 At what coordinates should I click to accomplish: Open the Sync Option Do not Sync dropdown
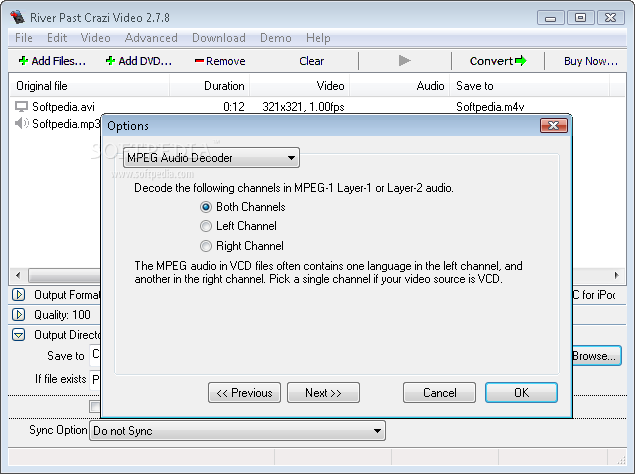click(237, 431)
